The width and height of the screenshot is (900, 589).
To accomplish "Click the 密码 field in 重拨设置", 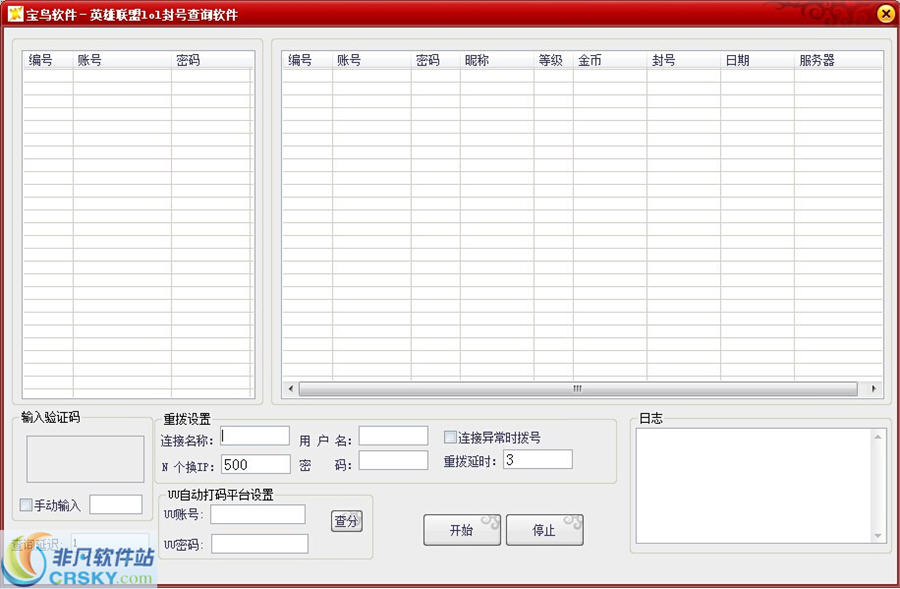I will coord(393,460).
